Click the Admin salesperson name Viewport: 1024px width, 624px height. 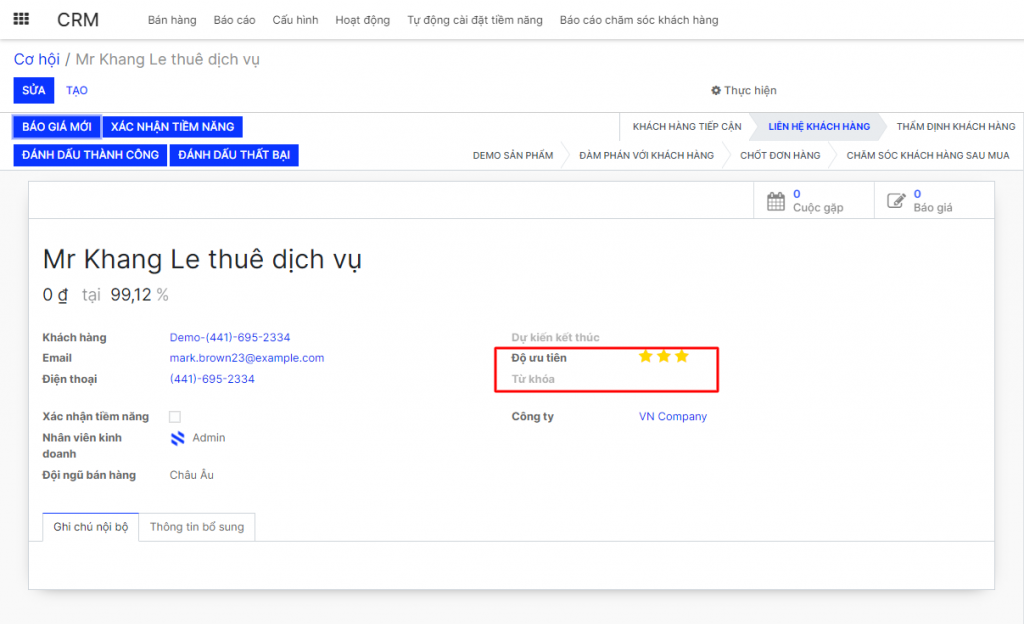click(x=208, y=438)
